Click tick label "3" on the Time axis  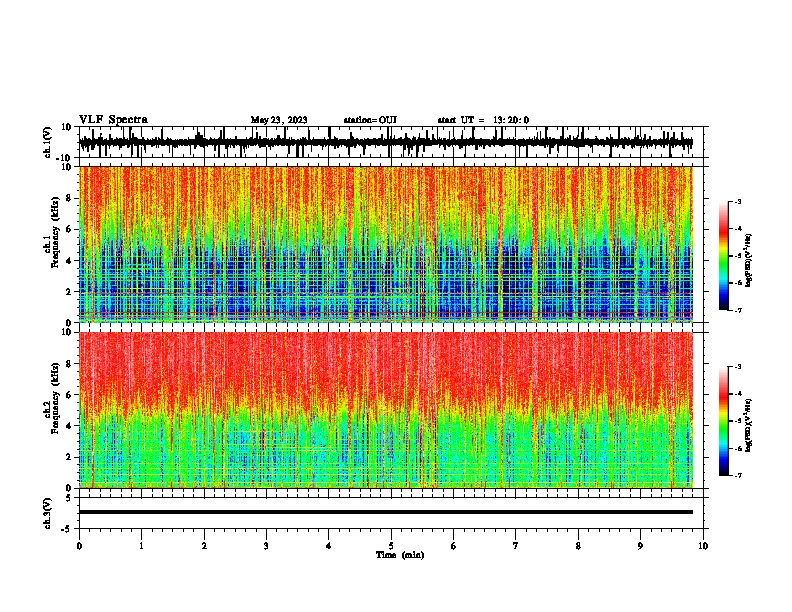click(x=266, y=546)
